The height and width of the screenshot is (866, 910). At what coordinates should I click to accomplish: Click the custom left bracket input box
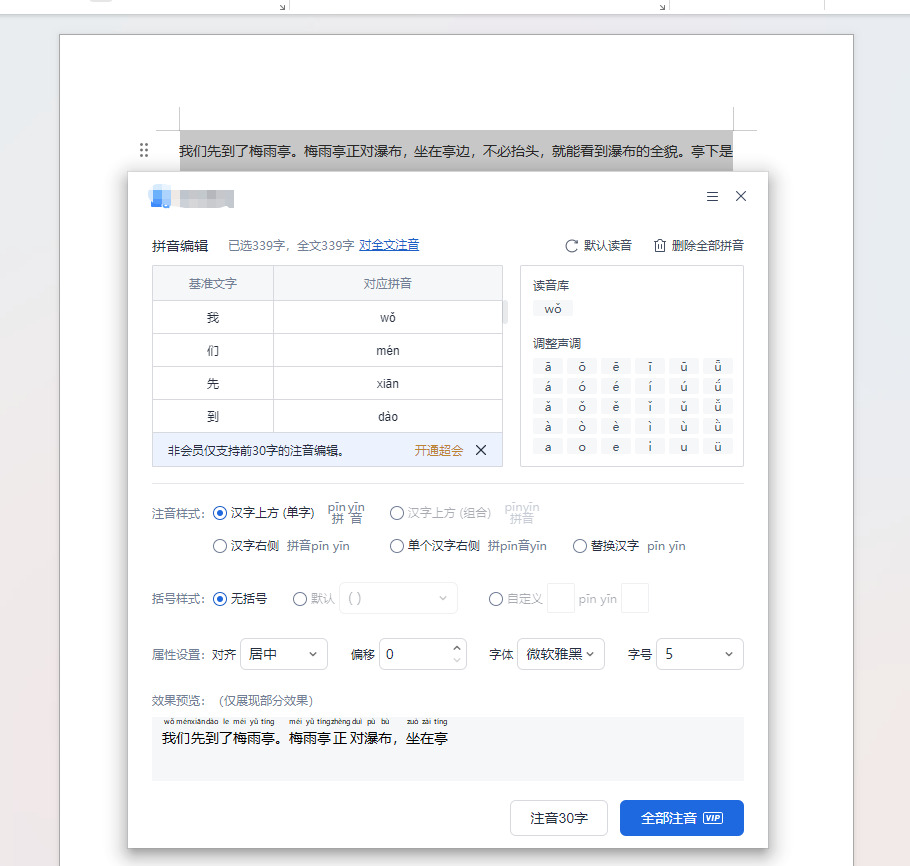[561, 598]
